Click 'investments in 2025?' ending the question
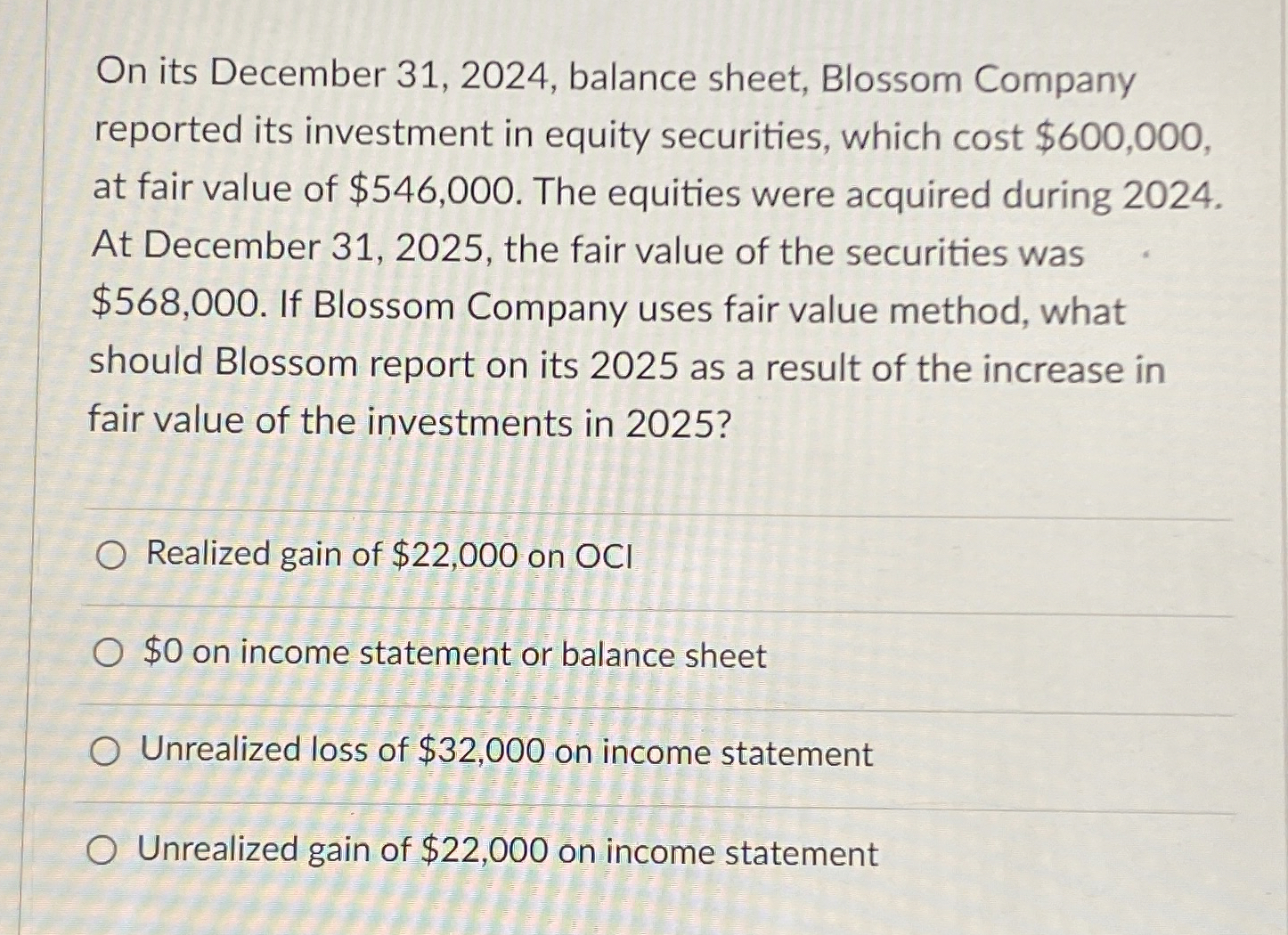This screenshot has height=935, width=1288. (x=549, y=424)
